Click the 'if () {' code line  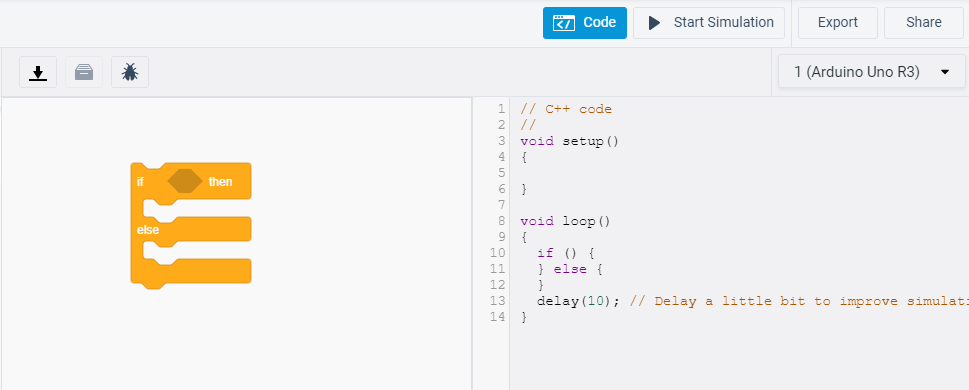click(x=565, y=253)
